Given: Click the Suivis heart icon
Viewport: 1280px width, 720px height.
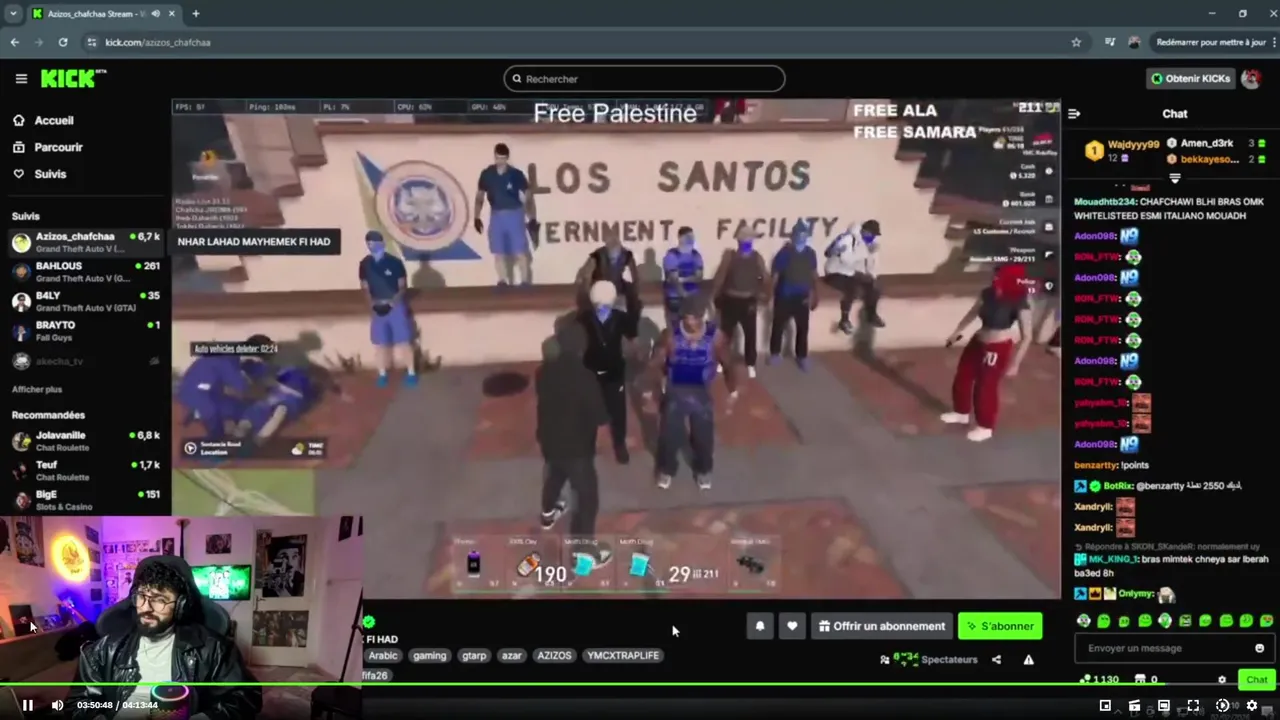Looking at the screenshot, I should tap(18, 174).
